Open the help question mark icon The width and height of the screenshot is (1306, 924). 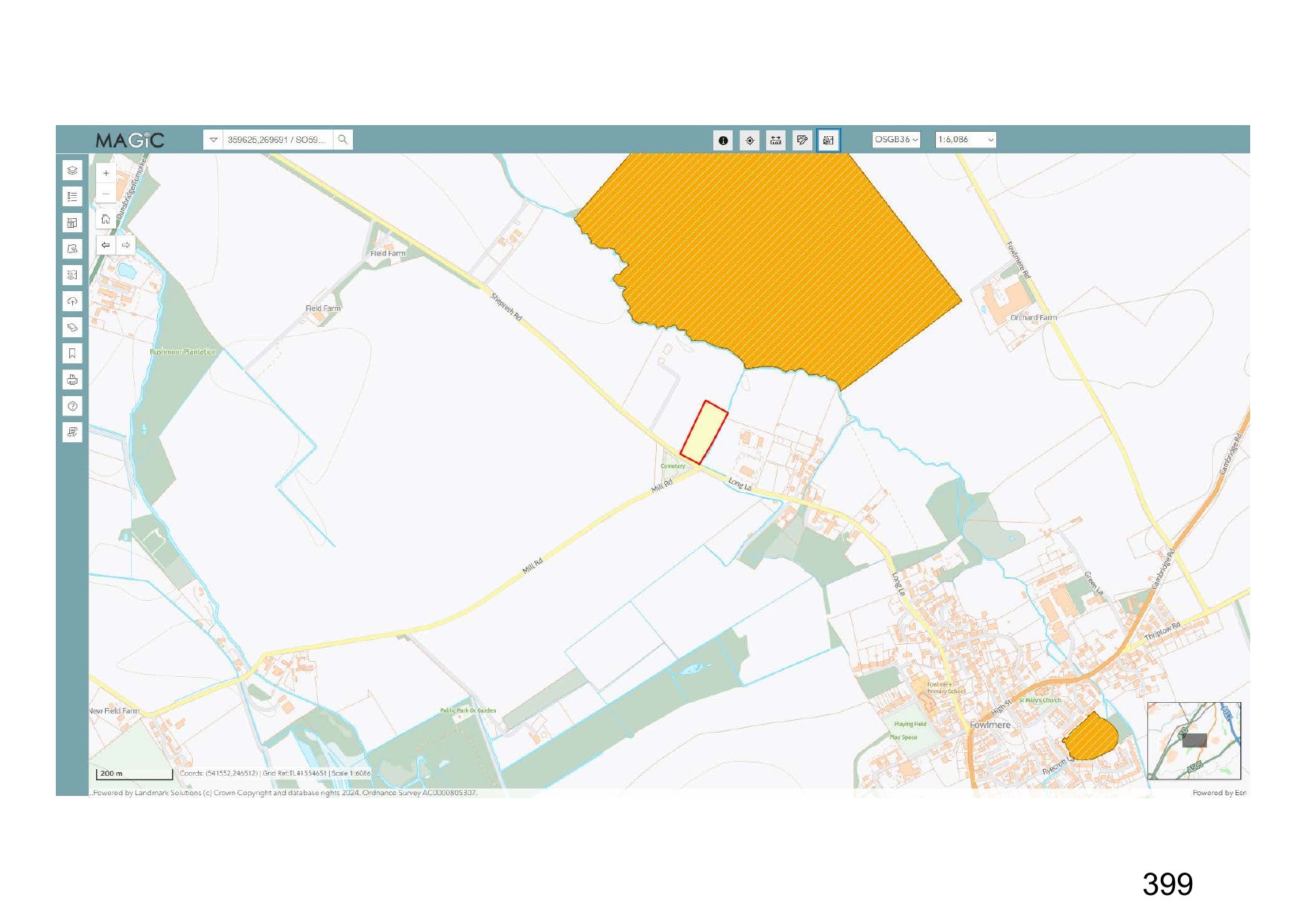tap(72, 406)
